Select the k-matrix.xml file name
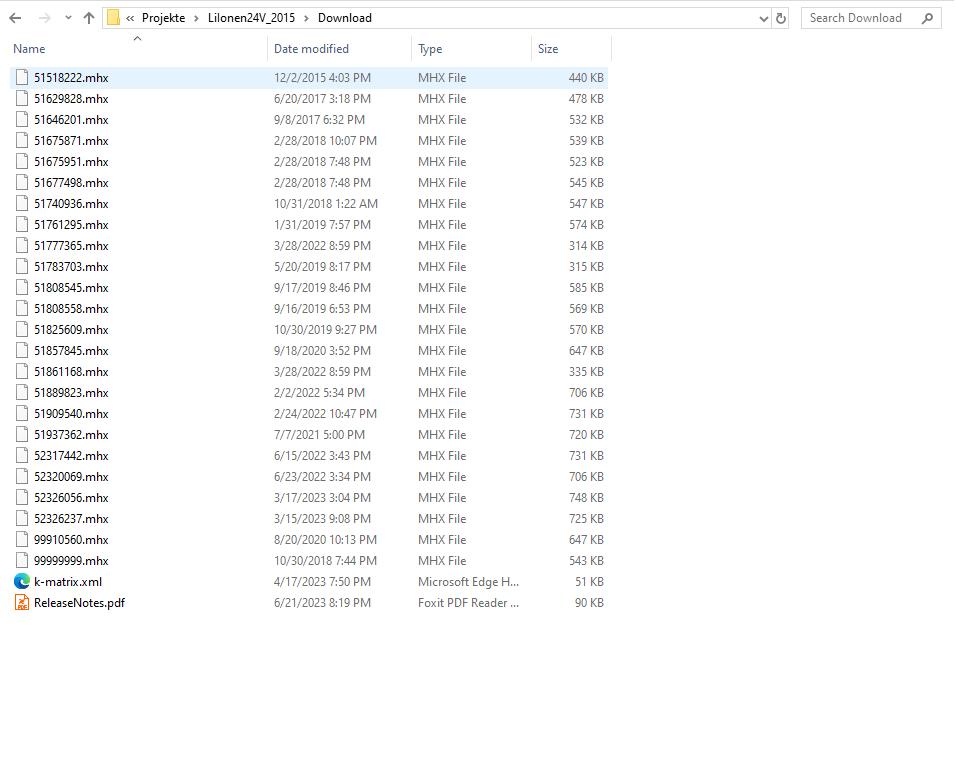This screenshot has height=763, width=955. coord(68,582)
